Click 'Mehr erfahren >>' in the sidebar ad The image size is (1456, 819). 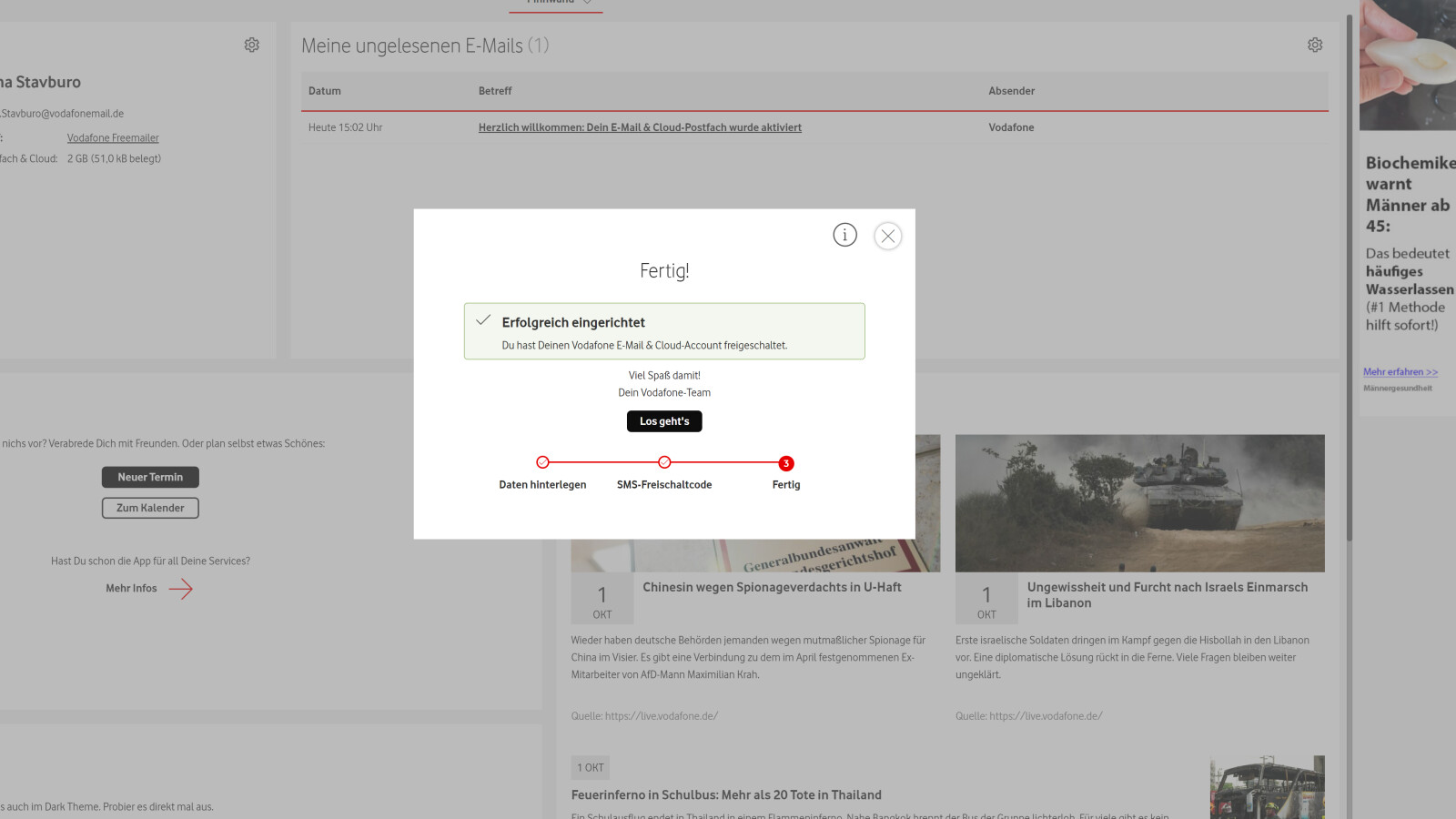1400,371
